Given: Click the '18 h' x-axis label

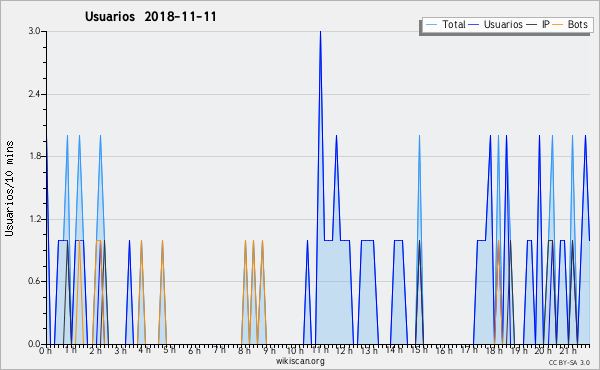Looking at the screenshot, I should point(494,350).
